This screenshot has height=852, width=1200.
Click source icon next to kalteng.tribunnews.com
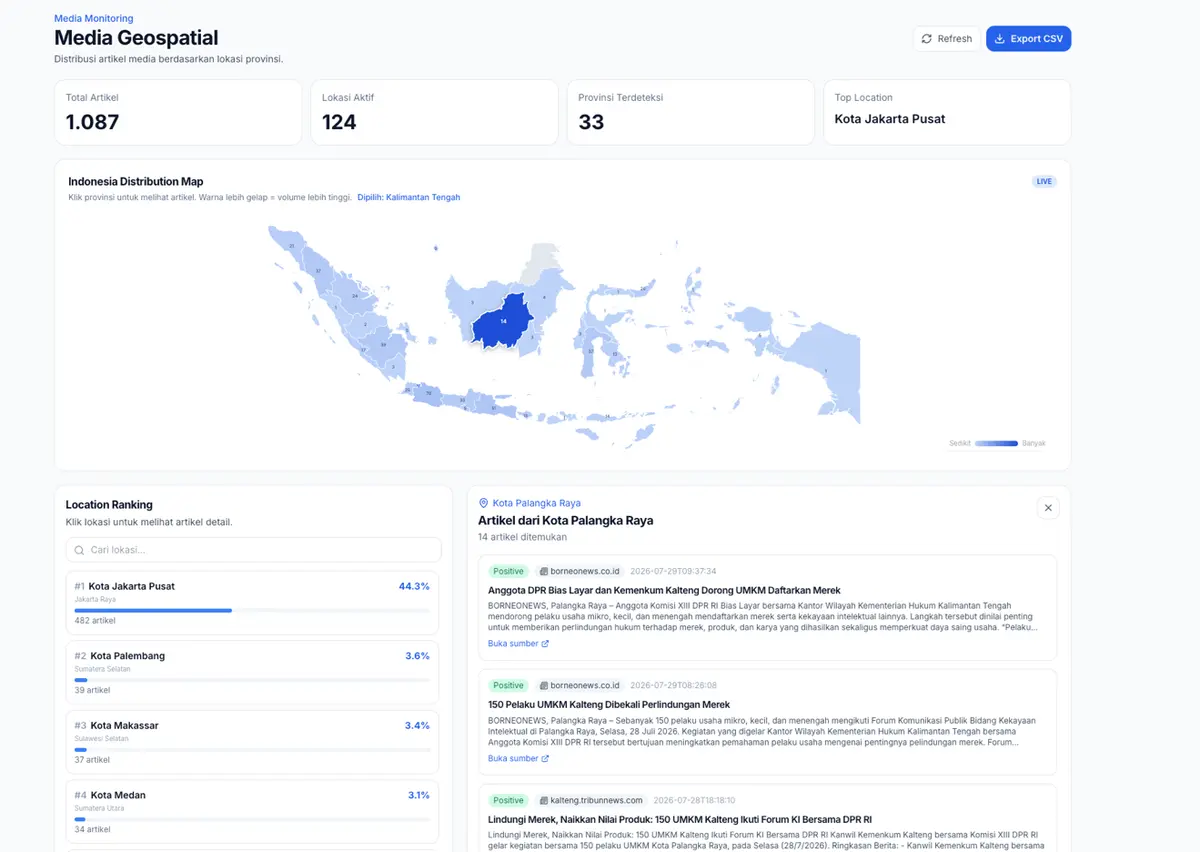pos(543,800)
